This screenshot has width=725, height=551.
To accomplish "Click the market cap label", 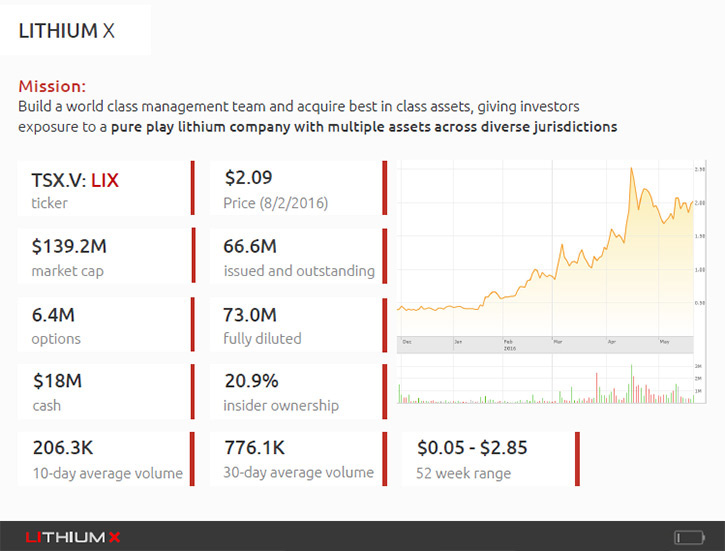I will pyautogui.click(x=68, y=271).
